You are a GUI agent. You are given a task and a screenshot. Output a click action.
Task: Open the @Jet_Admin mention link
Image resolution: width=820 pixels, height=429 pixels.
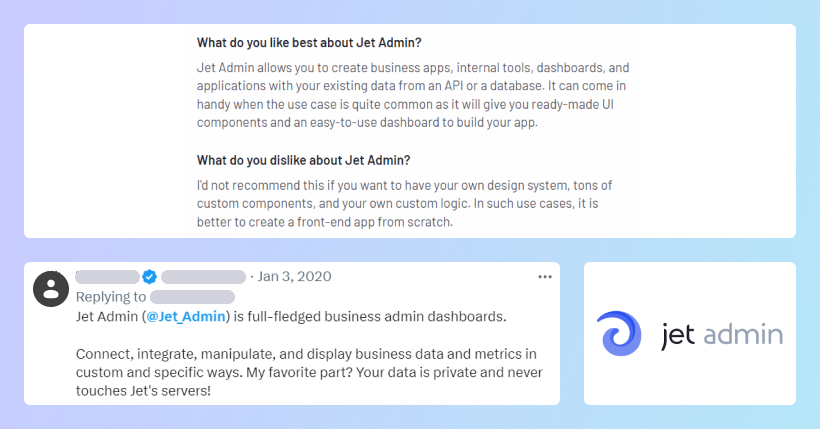tap(187, 317)
